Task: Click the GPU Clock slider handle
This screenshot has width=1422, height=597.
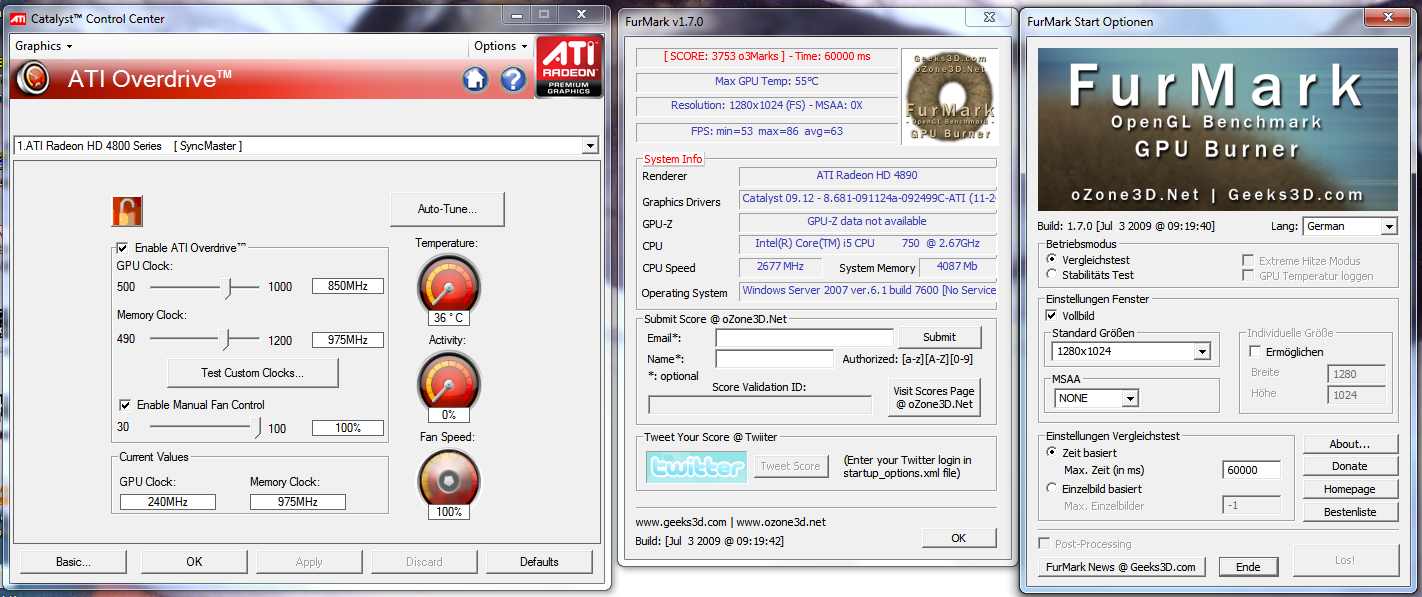Action: pyautogui.click(x=227, y=287)
